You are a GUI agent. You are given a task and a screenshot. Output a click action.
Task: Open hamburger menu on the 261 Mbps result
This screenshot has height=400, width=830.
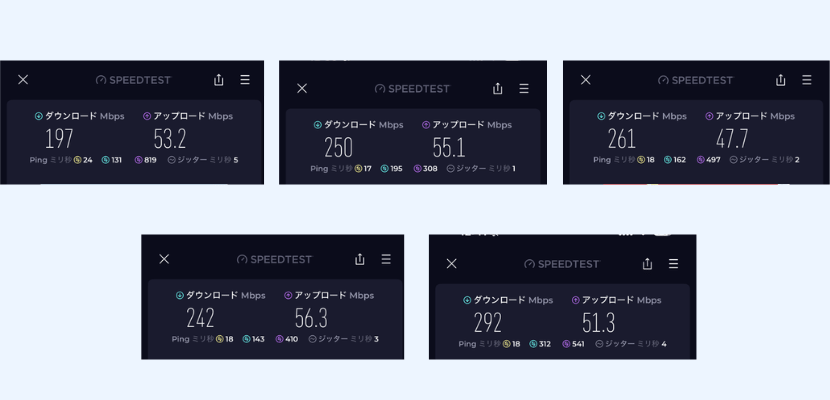[808, 80]
